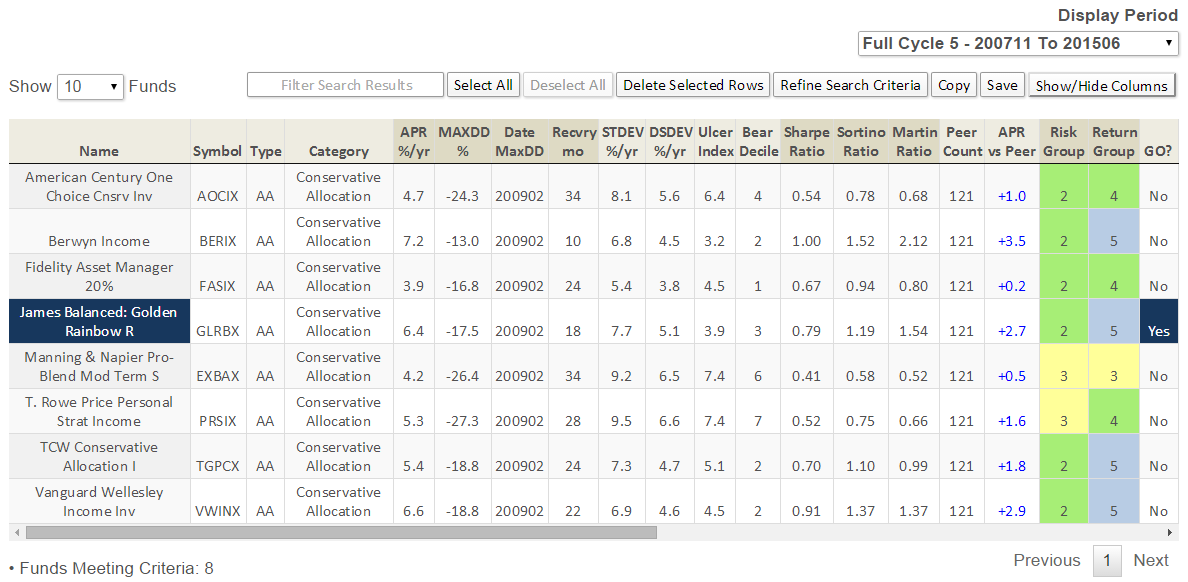Click the horizontal table scrollbar
The image size is (1188, 582).
340,532
